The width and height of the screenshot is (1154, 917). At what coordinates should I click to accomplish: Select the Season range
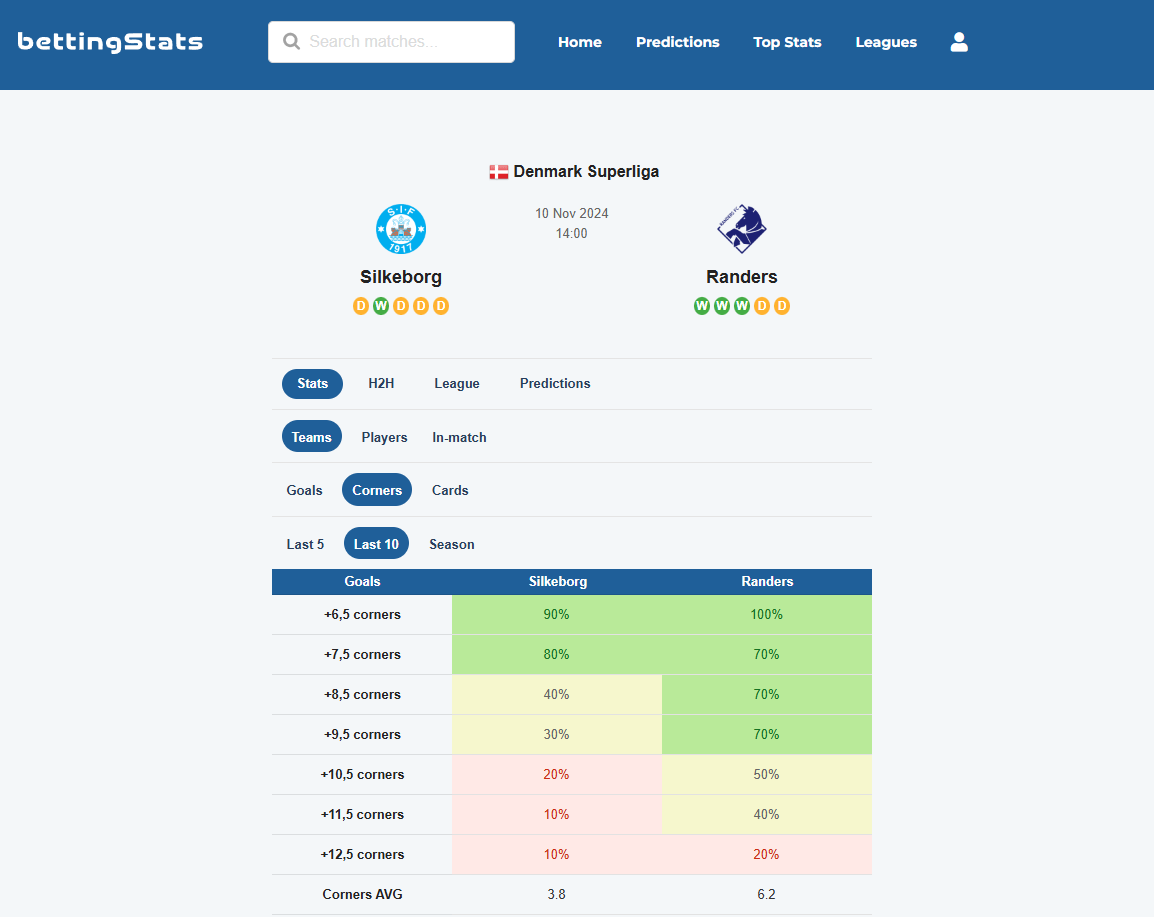click(452, 545)
